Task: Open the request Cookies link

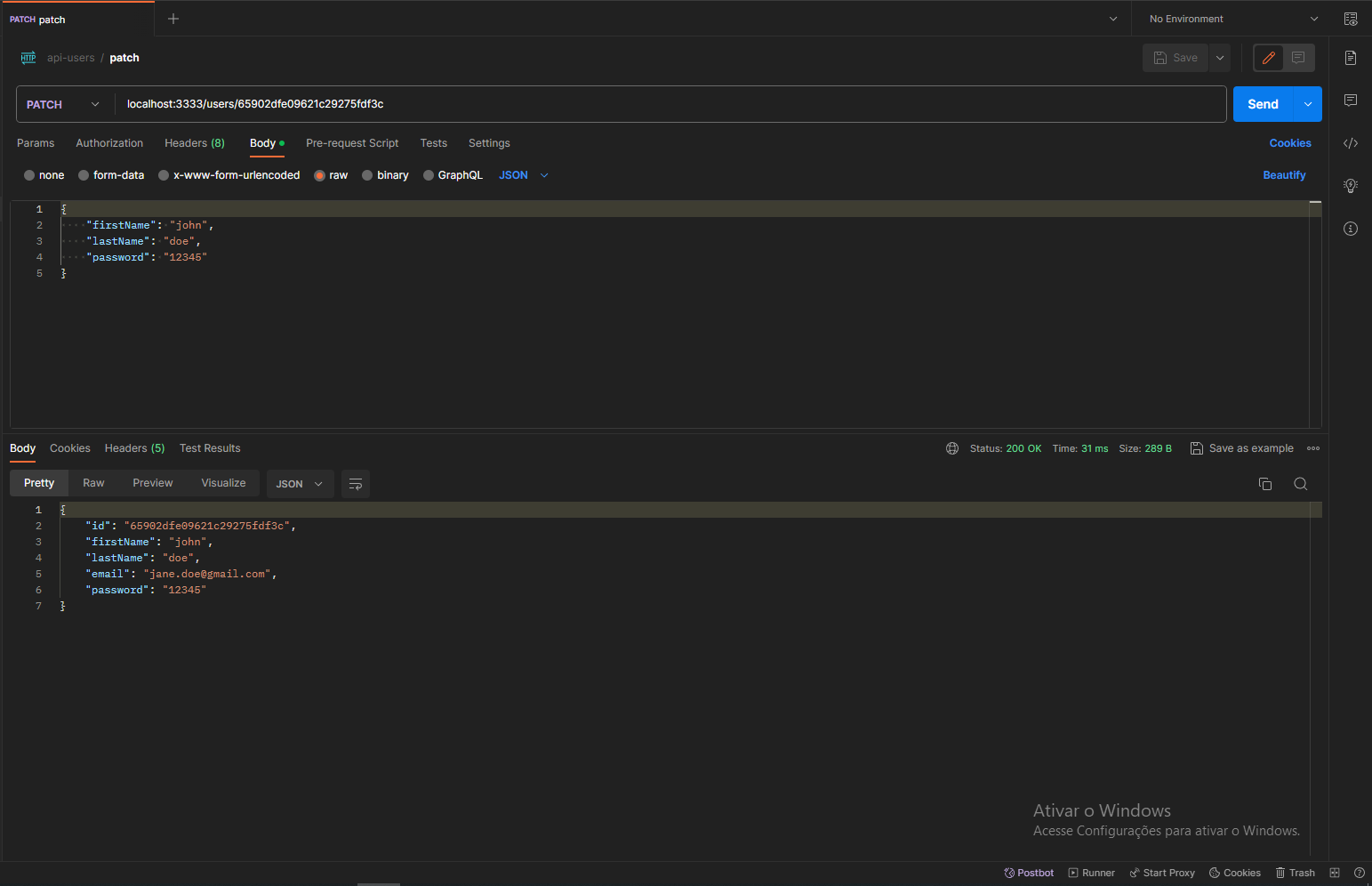Action: tap(1290, 143)
